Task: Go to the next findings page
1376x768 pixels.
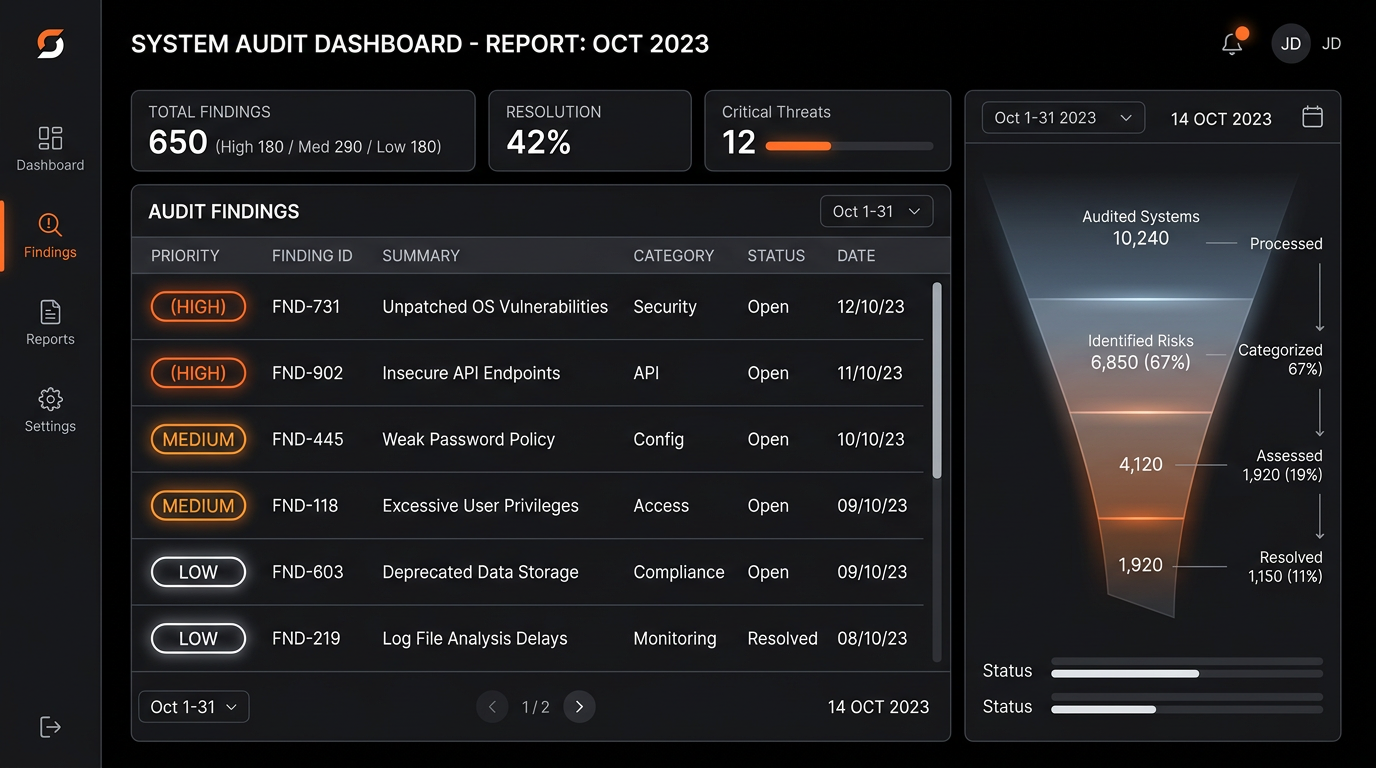Action: [x=579, y=707]
